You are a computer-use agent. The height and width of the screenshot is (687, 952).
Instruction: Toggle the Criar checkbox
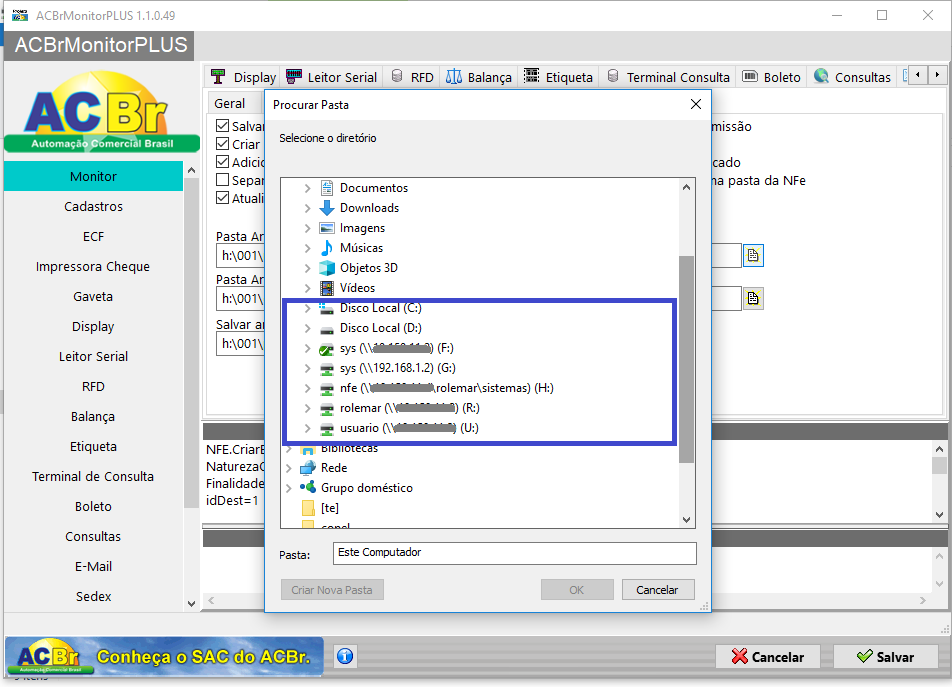223,144
